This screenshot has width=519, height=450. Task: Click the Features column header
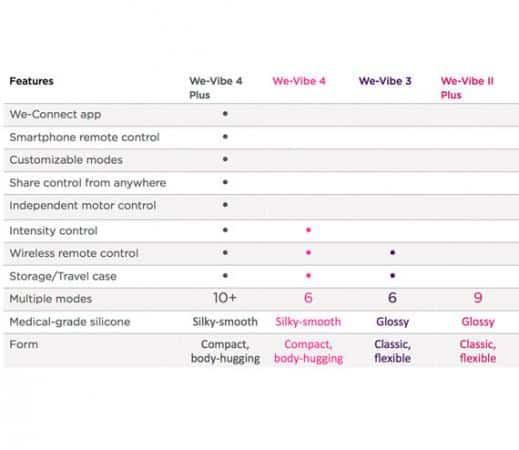coord(31,81)
